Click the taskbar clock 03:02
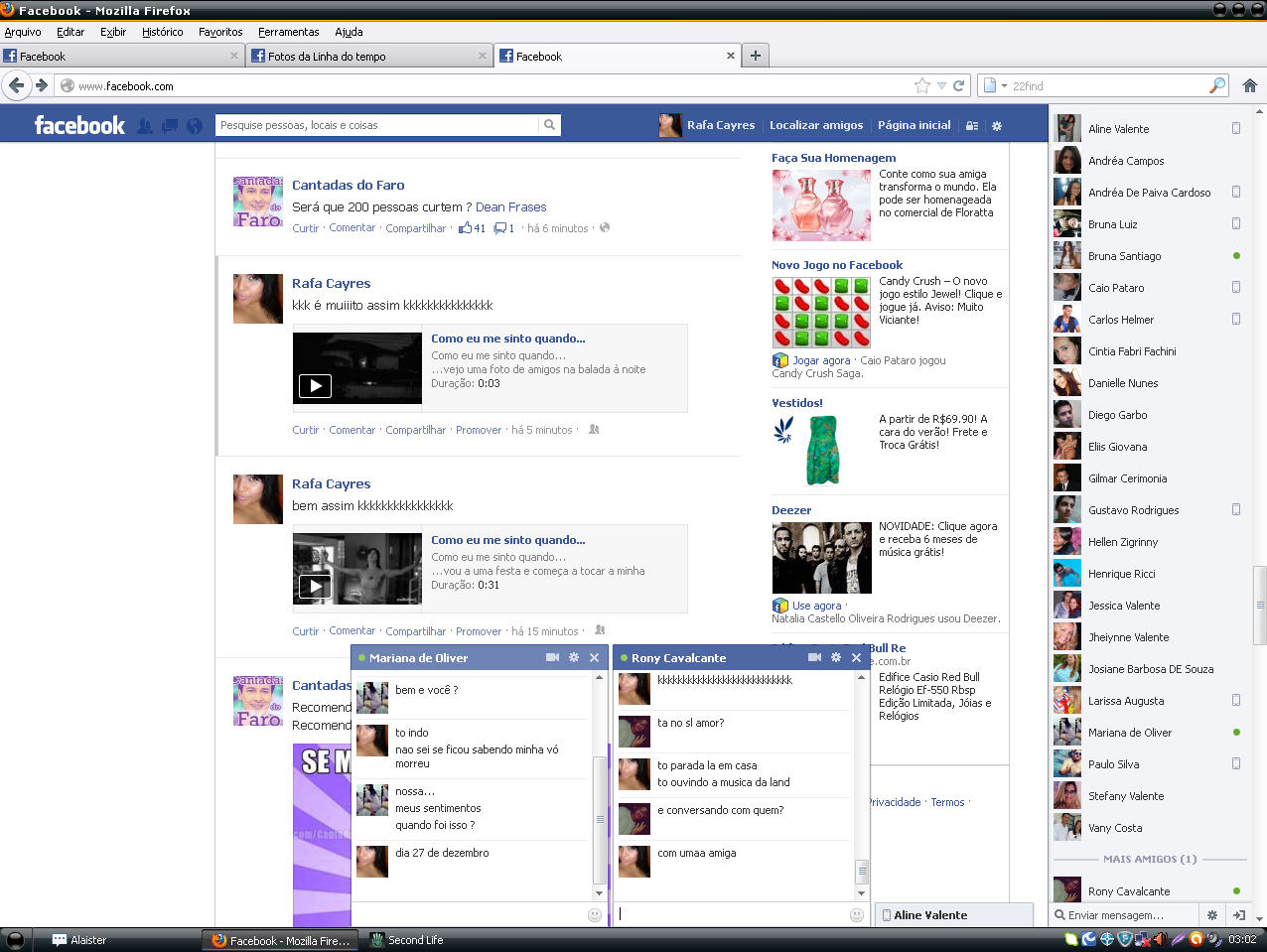 click(x=1242, y=939)
